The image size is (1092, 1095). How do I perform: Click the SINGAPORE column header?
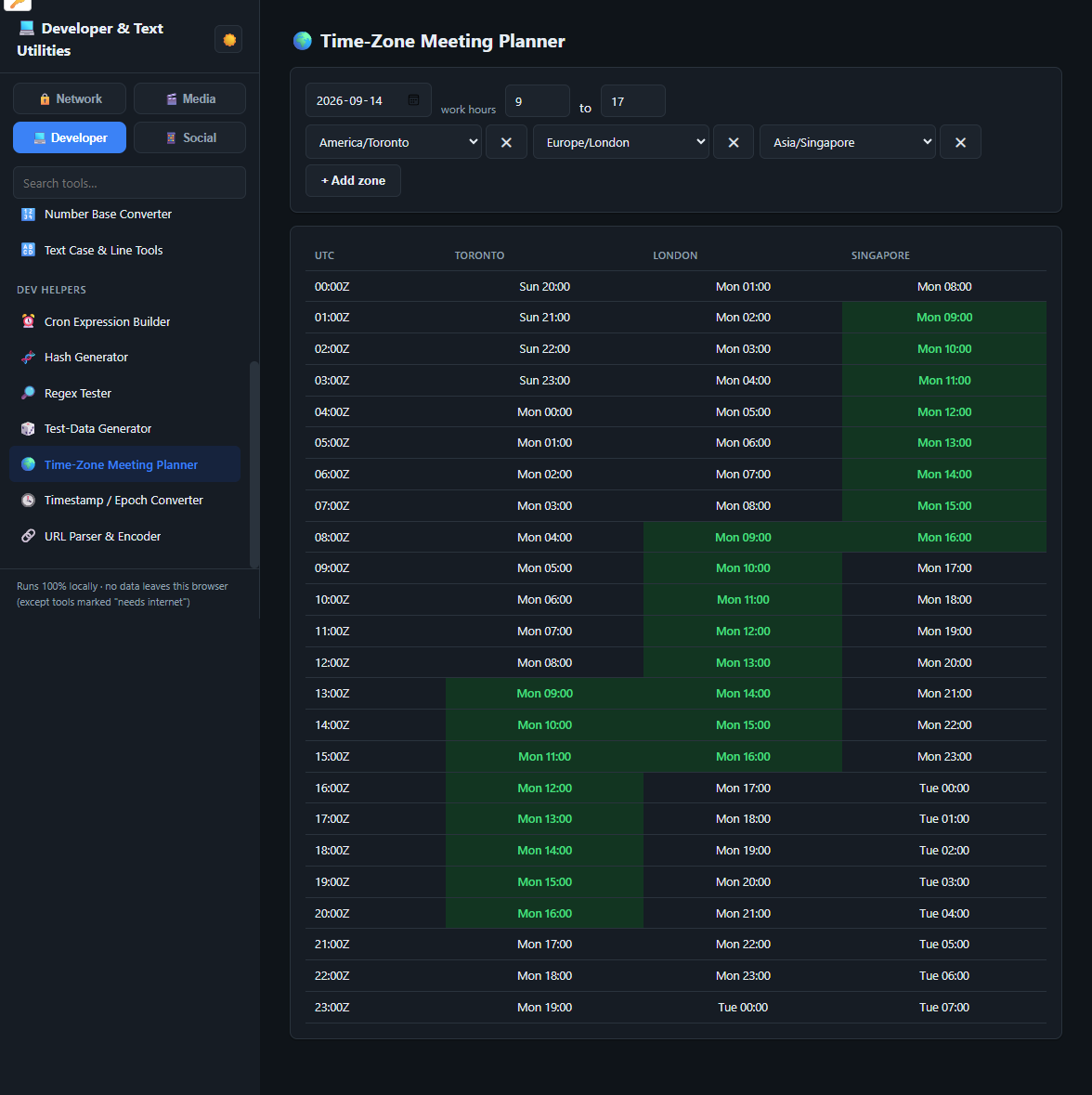[880, 255]
